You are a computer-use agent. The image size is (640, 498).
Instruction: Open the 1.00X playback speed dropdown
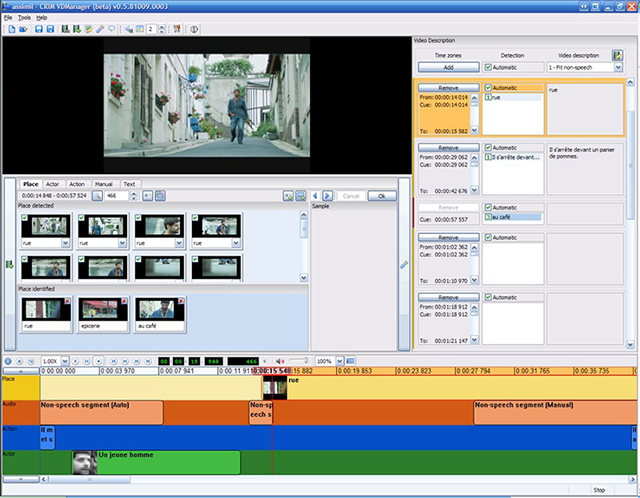click(x=65, y=361)
